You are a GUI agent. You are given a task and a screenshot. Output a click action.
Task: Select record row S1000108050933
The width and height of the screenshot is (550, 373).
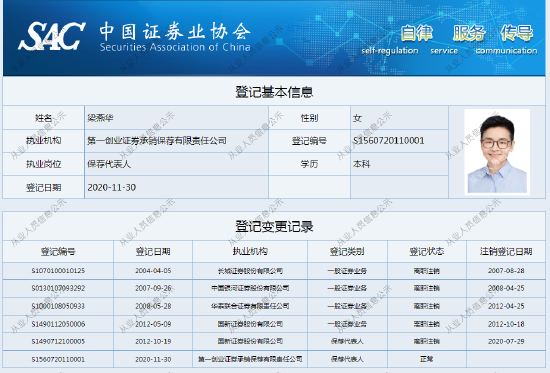pos(274,306)
